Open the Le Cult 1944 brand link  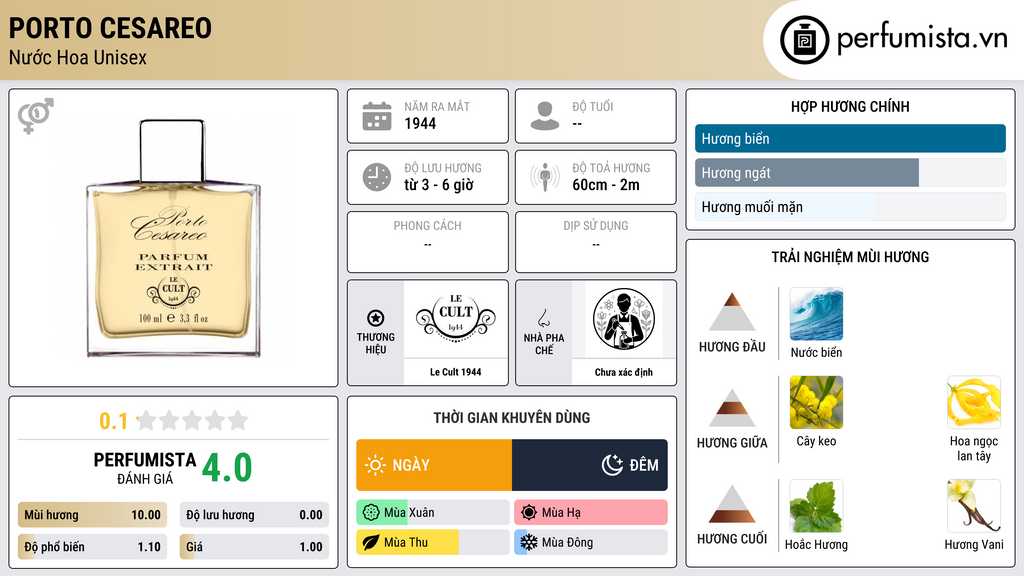pyautogui.click(x=455, y=372)
